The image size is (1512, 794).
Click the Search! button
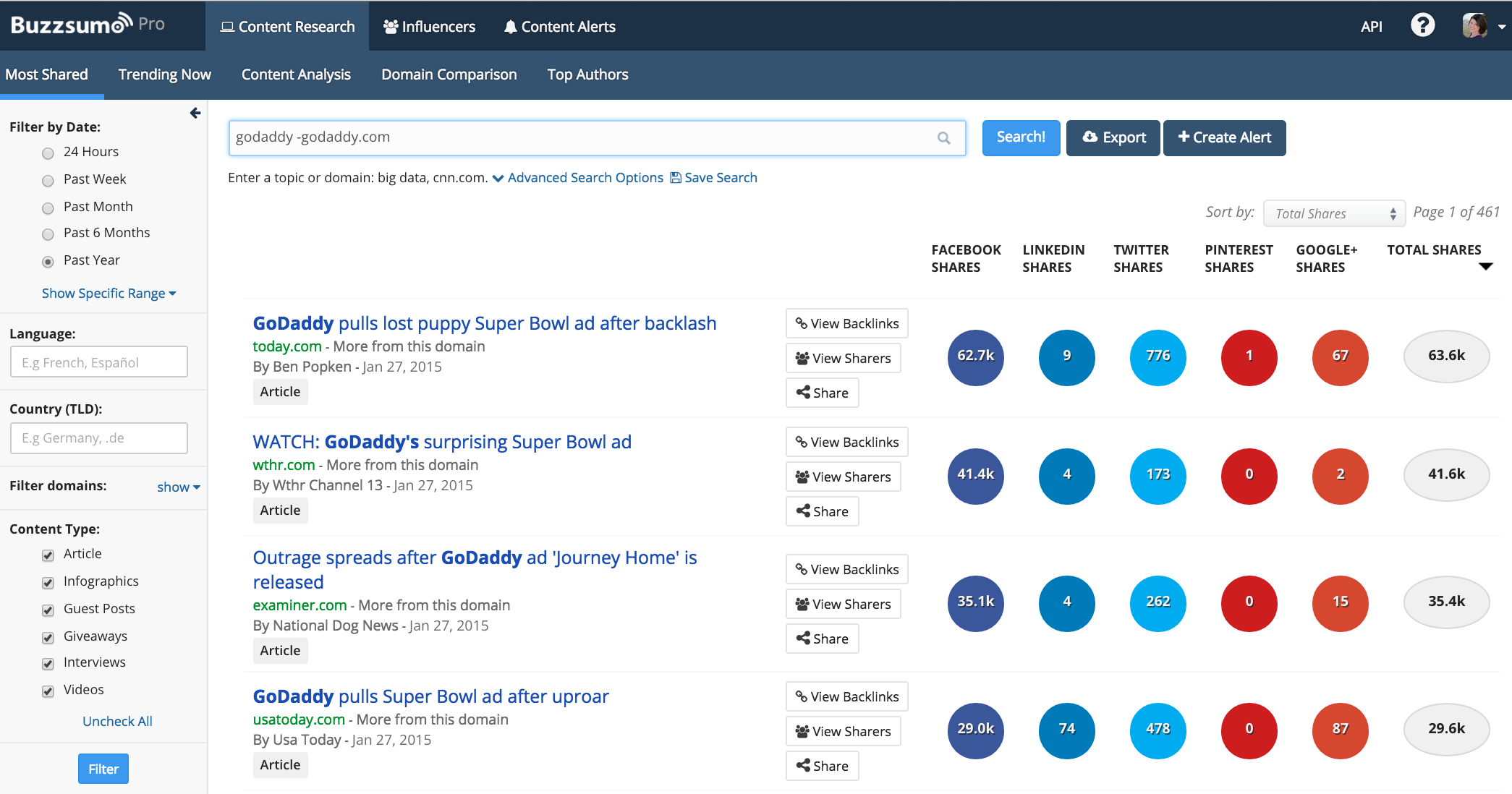(1021, 137)
